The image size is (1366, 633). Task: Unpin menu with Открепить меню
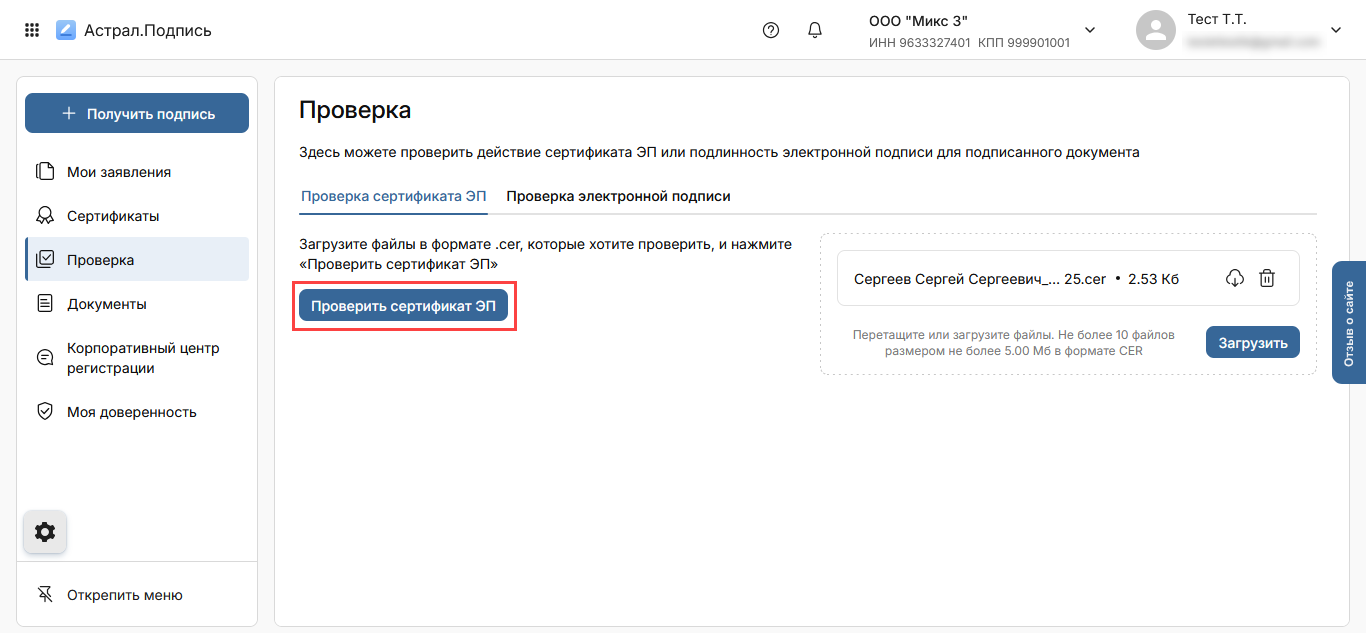[x=124, y=595]
